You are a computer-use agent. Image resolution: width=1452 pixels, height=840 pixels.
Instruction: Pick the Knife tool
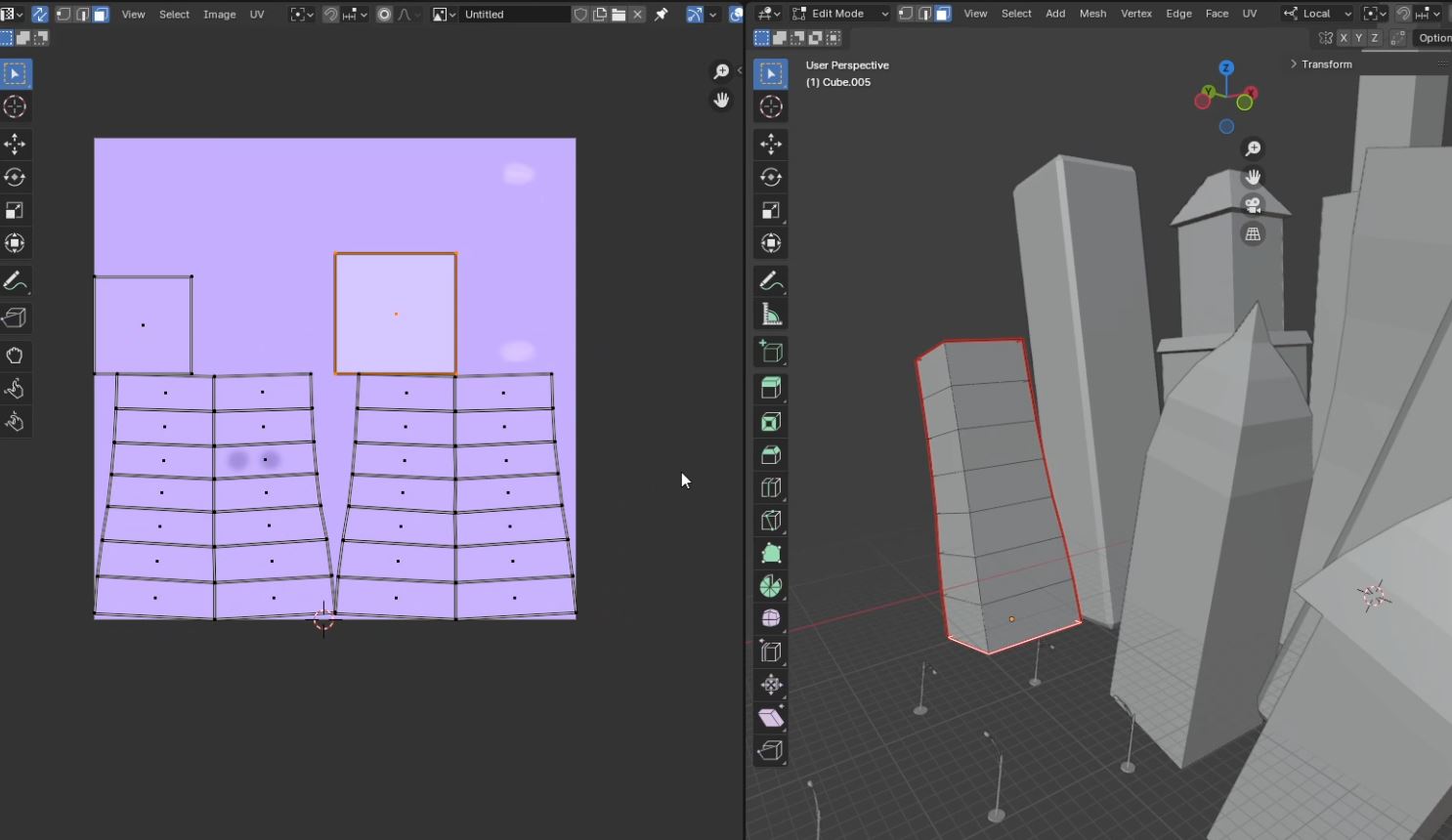[x=771, y=521]
